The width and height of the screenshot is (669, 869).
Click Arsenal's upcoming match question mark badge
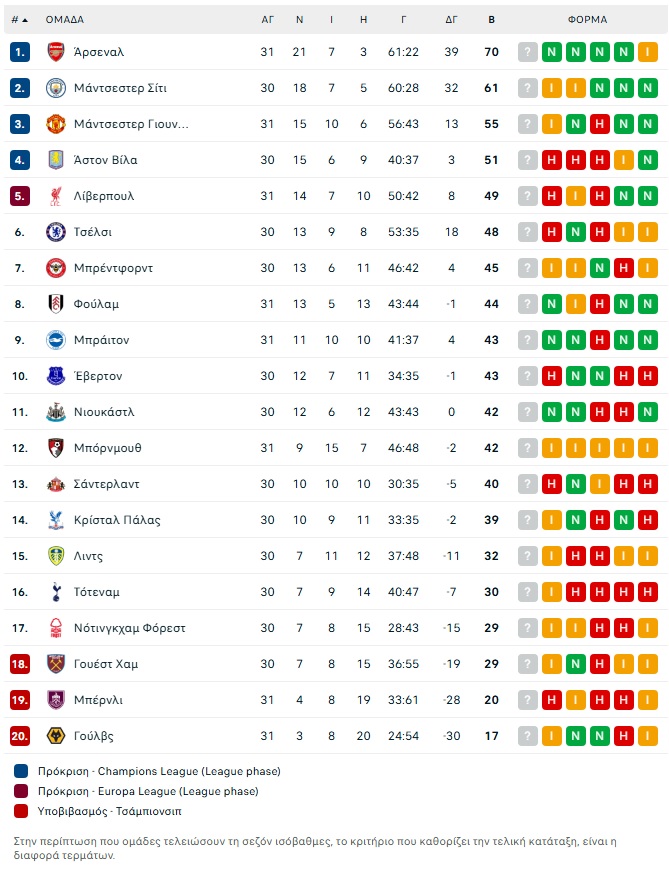coord(528,52)
